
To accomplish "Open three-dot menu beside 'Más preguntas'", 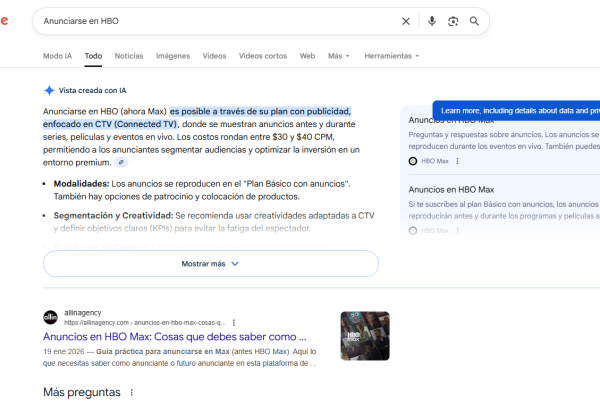I will pyautogui.click(x=130, y=393).
